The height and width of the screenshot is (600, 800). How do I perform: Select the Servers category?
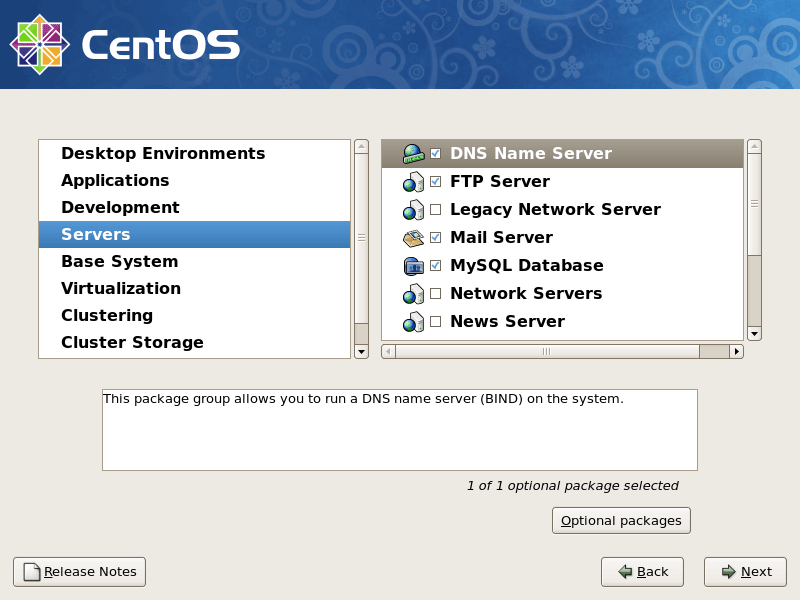click(194, 235)
